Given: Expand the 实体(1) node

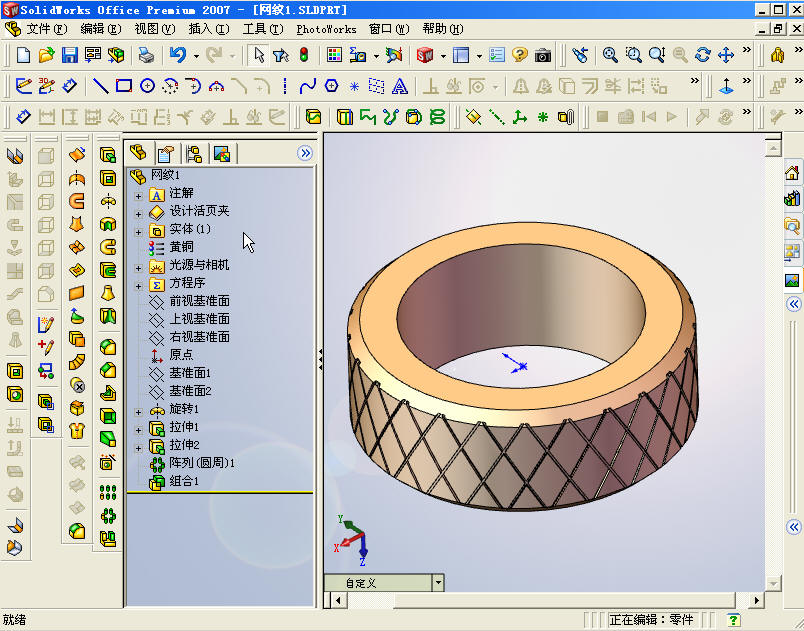Looking at the screenshot, I should 138,232.
